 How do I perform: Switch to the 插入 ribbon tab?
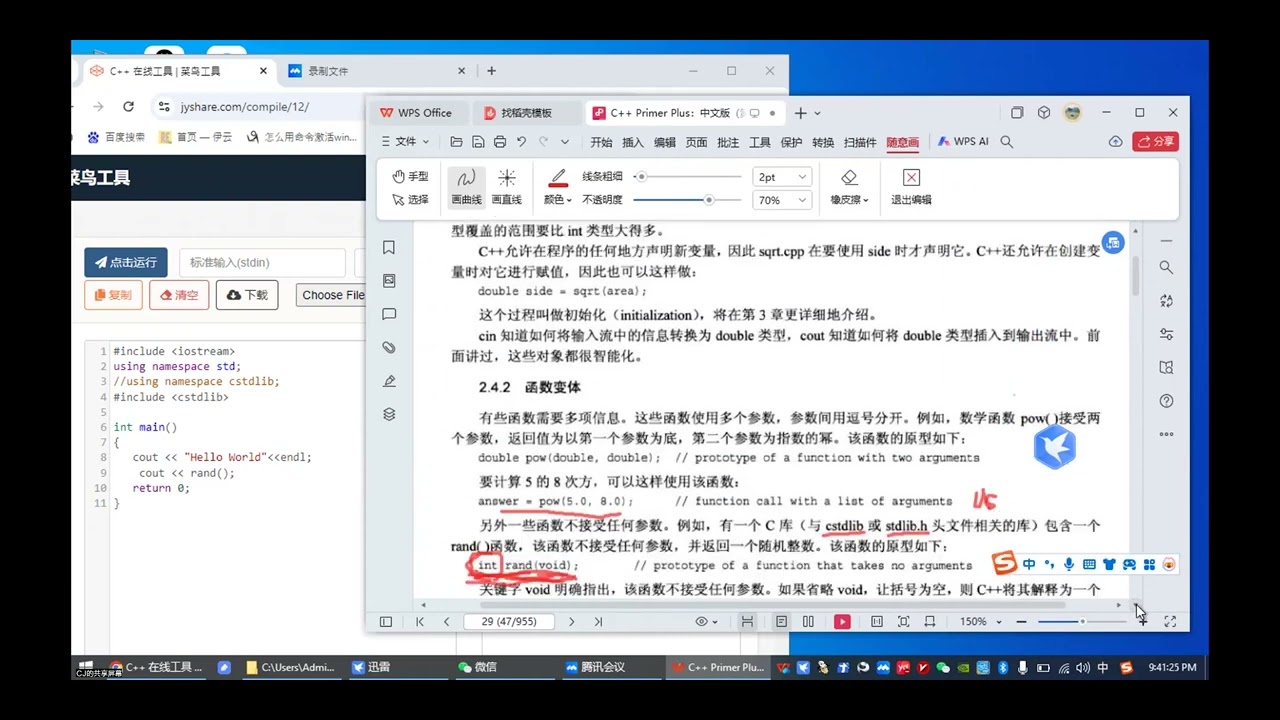633,142
